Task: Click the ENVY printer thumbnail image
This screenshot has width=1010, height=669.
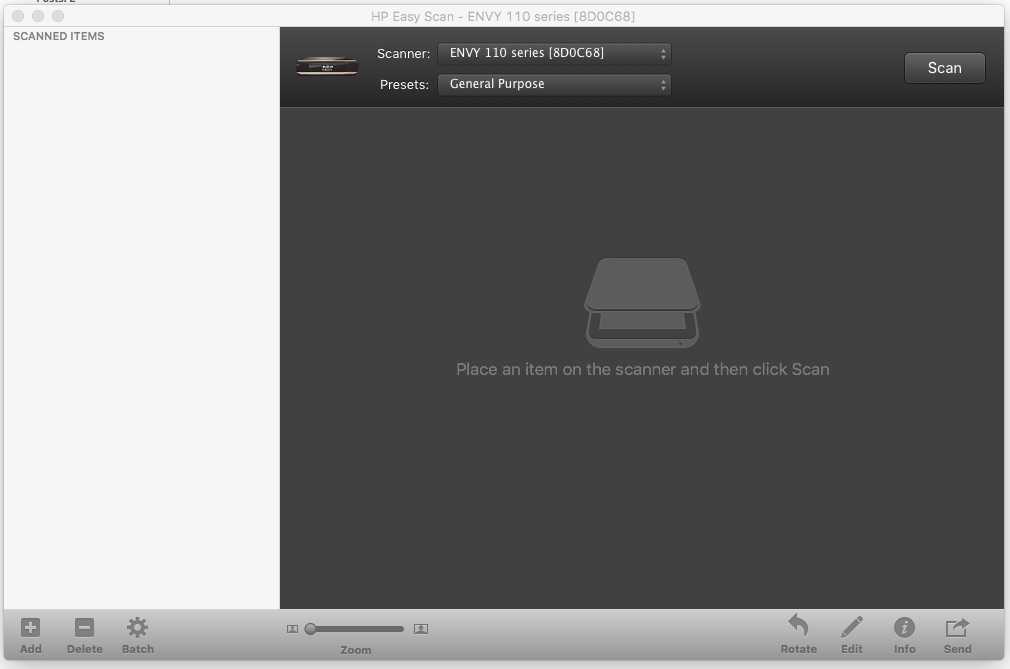Action: click(327, 67)
